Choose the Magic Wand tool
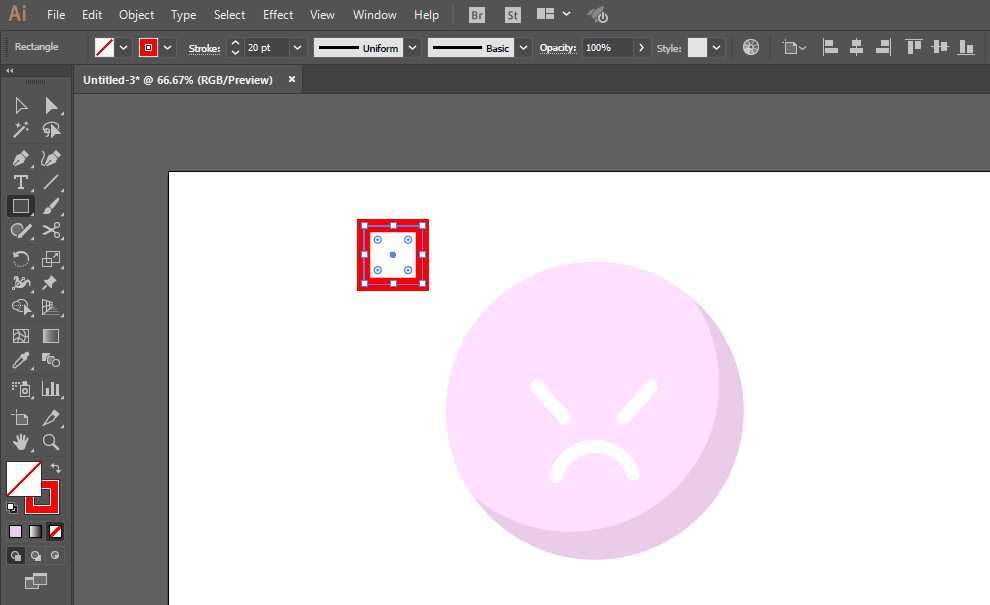 (x=21, y=129)
